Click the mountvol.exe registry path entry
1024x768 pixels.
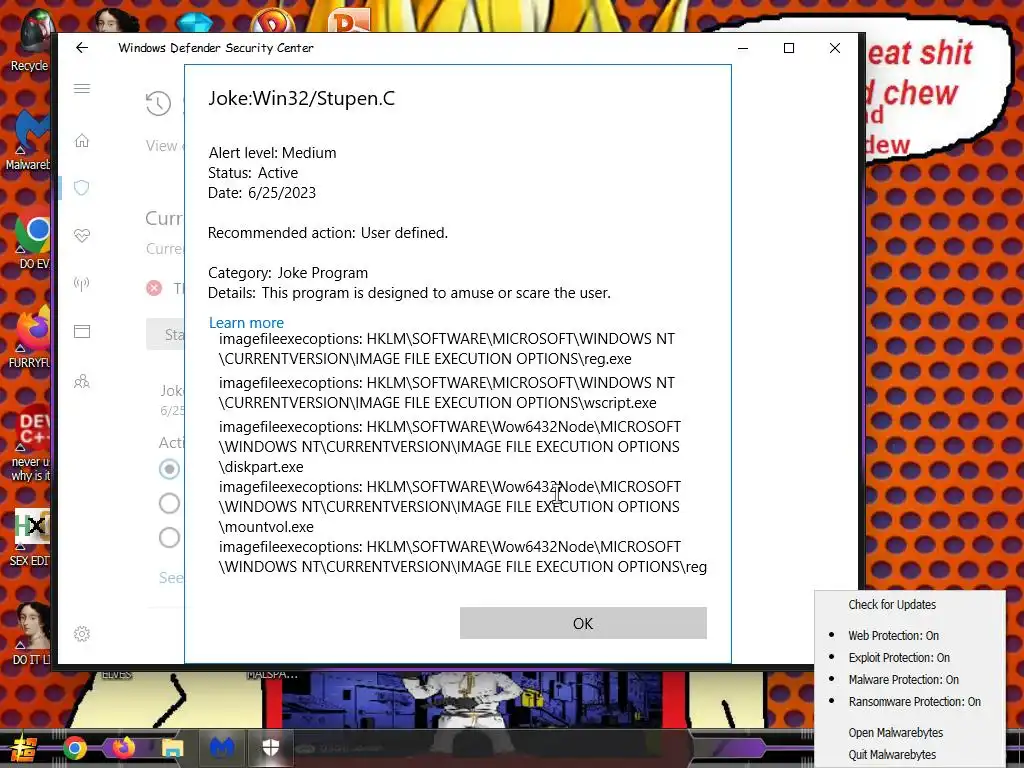[450, 507]
